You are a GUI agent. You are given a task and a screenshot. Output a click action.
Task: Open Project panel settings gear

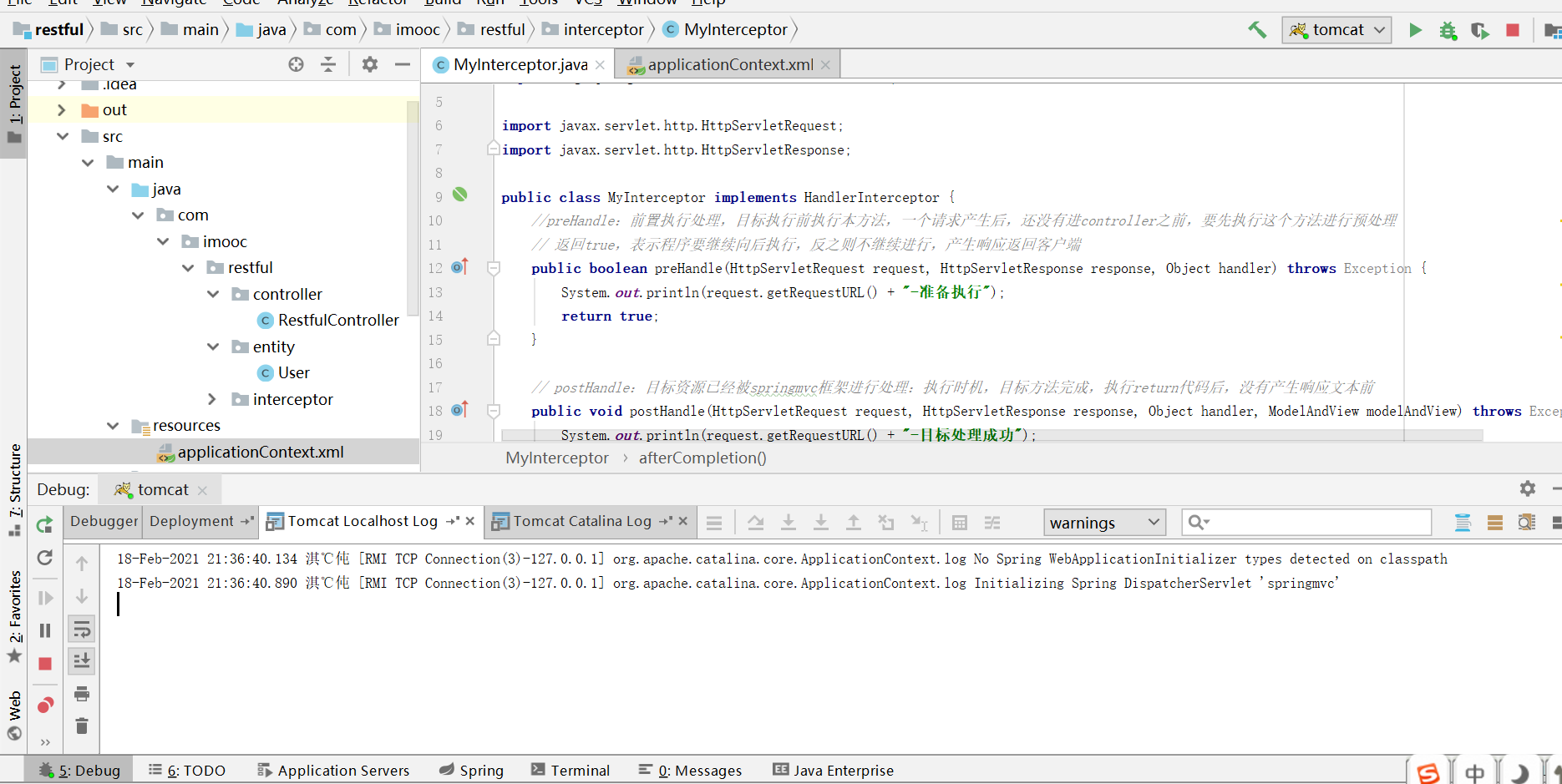pyautogui.click(x=370, y=64)
